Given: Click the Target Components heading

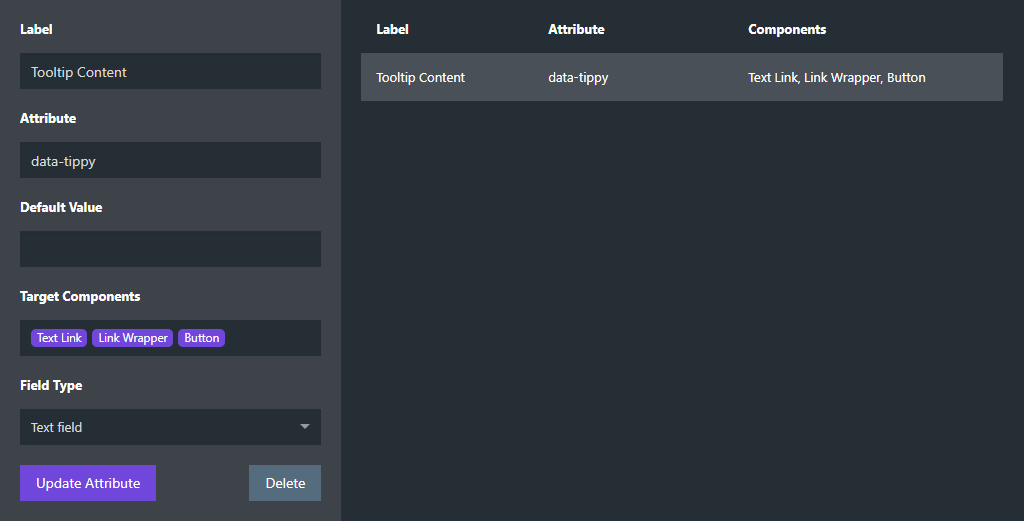Looking at the screenshot, I should point(80,296).
